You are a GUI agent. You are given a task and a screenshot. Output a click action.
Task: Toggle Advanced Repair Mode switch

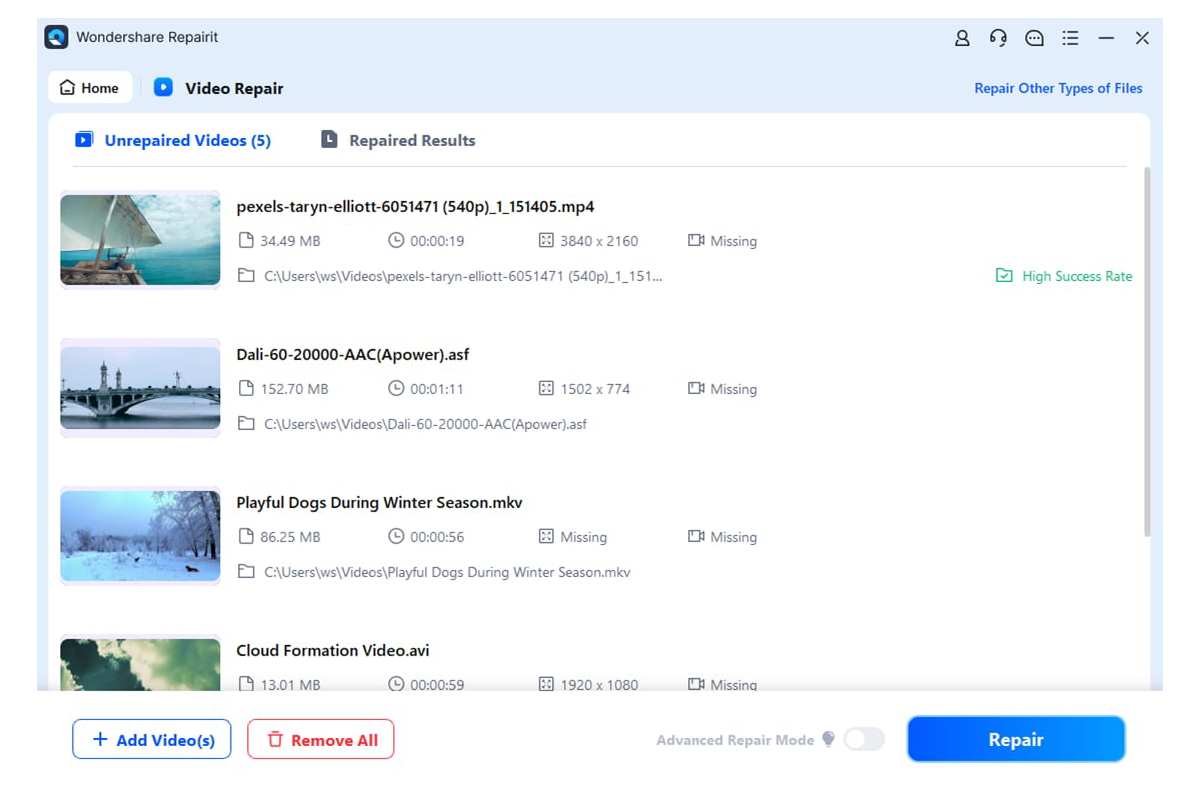coord(864,739)
